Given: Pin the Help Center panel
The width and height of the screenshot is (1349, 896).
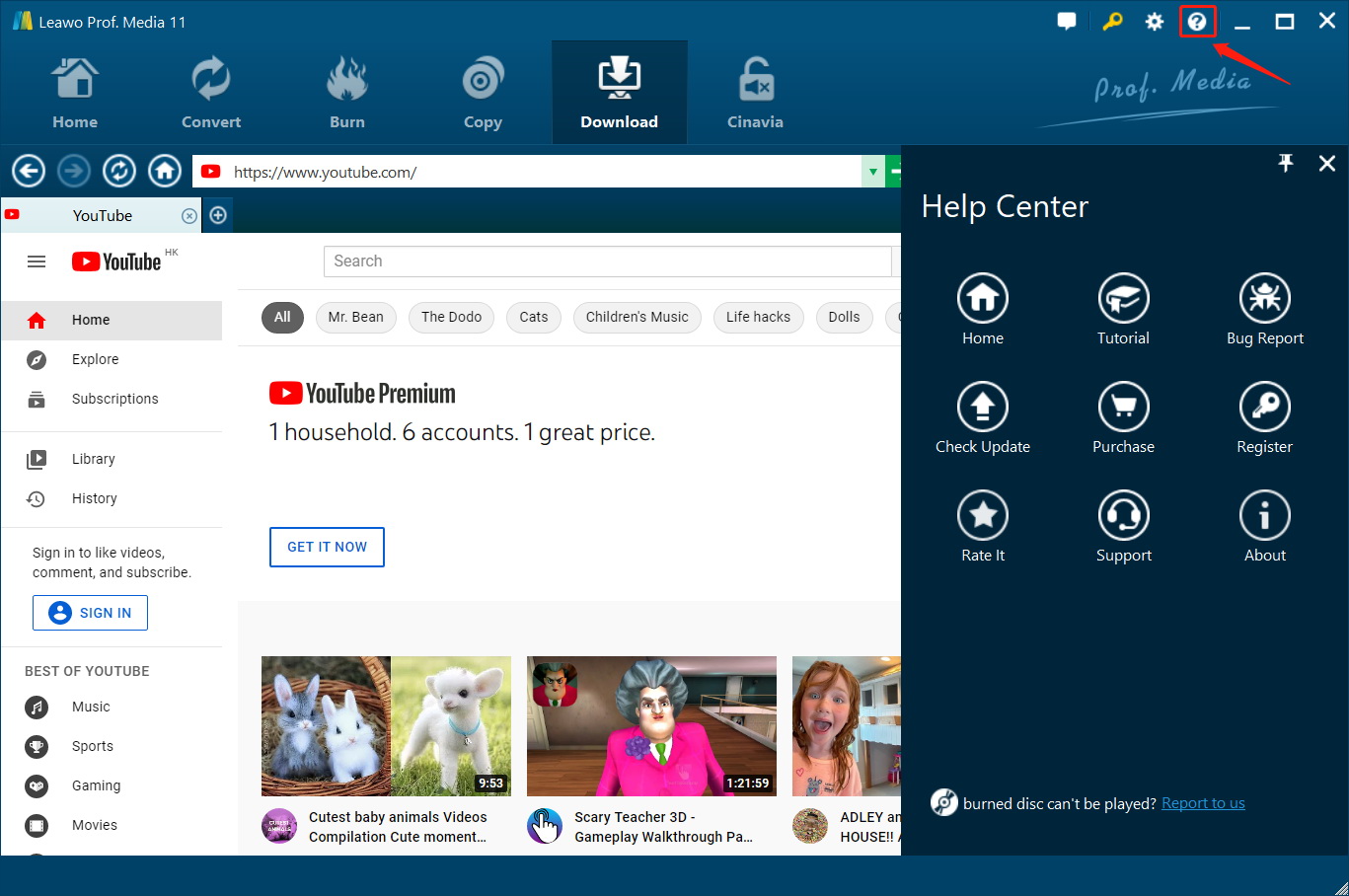Looking at the screenshot, I should [x=1285, y=164].
